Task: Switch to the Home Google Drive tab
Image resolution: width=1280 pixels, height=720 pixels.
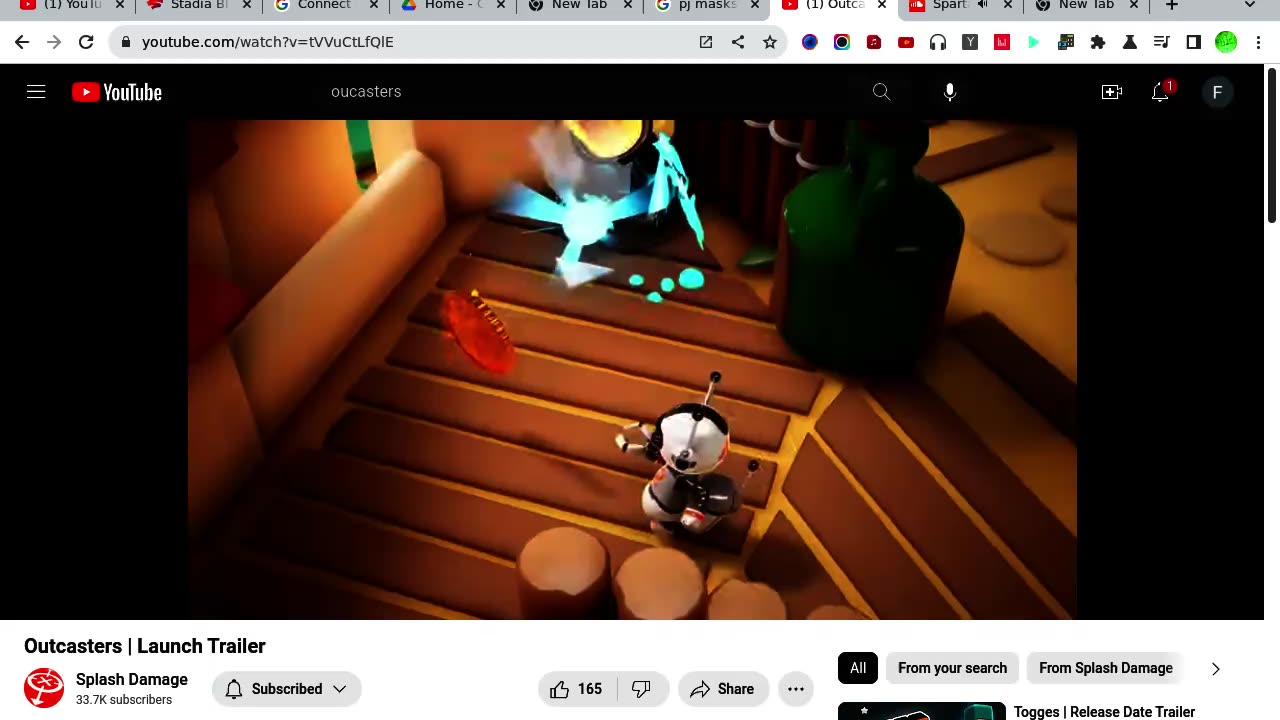Action: 453,5
